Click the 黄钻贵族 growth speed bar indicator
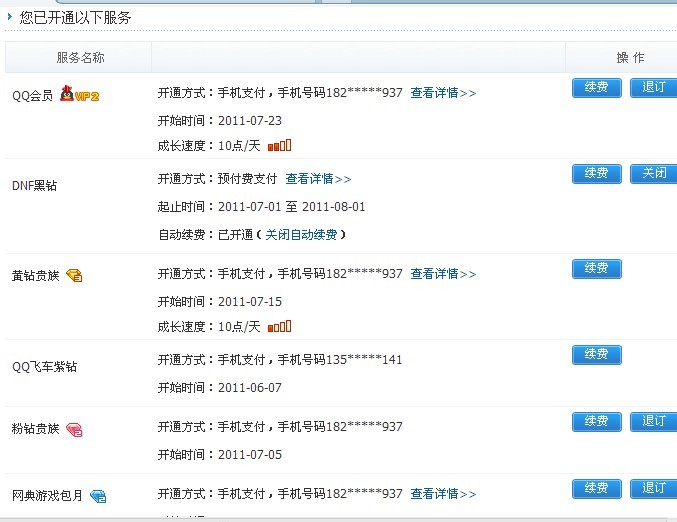The height and width of the screenshot is (522, 677). [x=279, y=326]
